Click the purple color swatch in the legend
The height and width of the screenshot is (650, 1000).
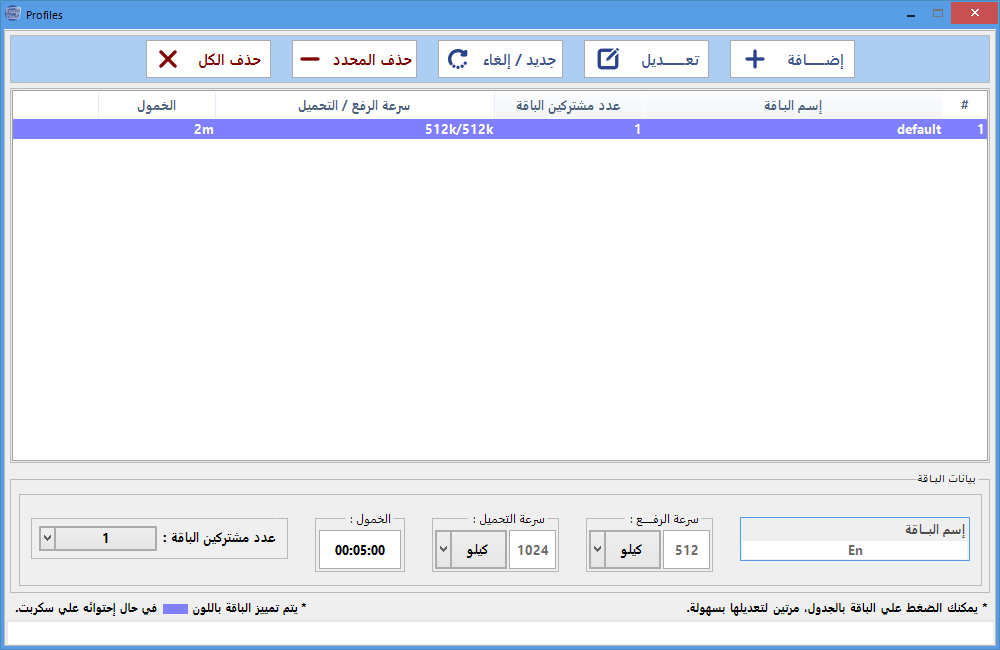click(x=175, y=608)
